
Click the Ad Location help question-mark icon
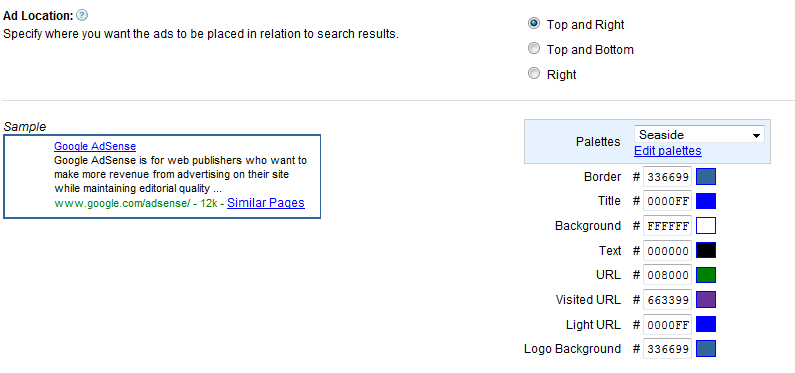pyautogui.click(x=82, y=15)
